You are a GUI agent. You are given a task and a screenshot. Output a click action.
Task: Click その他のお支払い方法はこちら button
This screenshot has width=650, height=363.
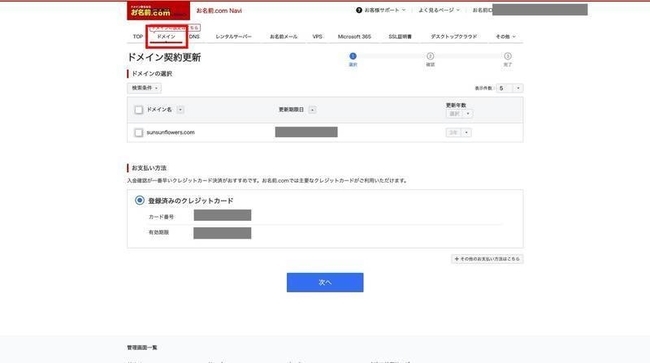pyautogui.click(x=487, y=259)
